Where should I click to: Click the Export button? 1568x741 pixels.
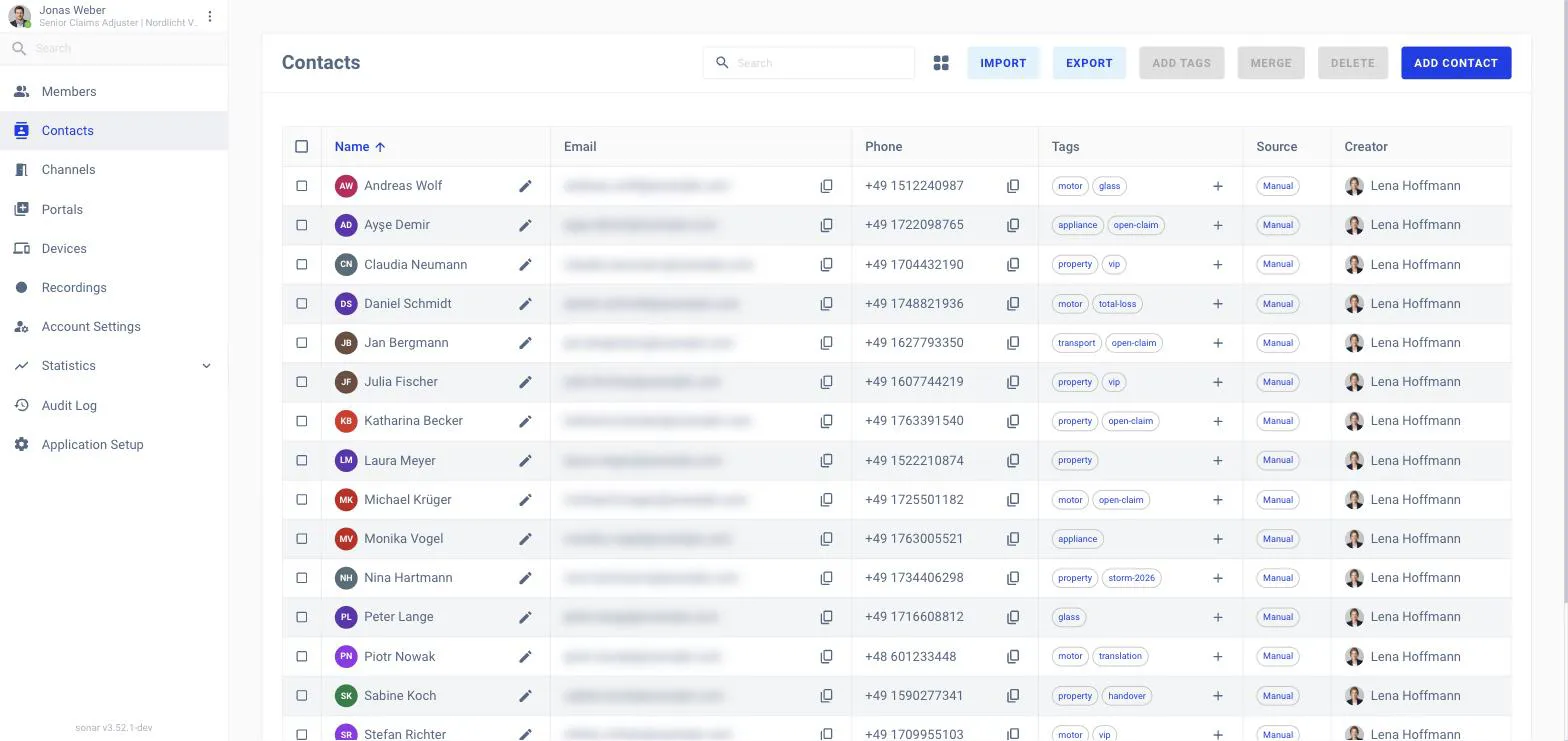click(1089, 63)
